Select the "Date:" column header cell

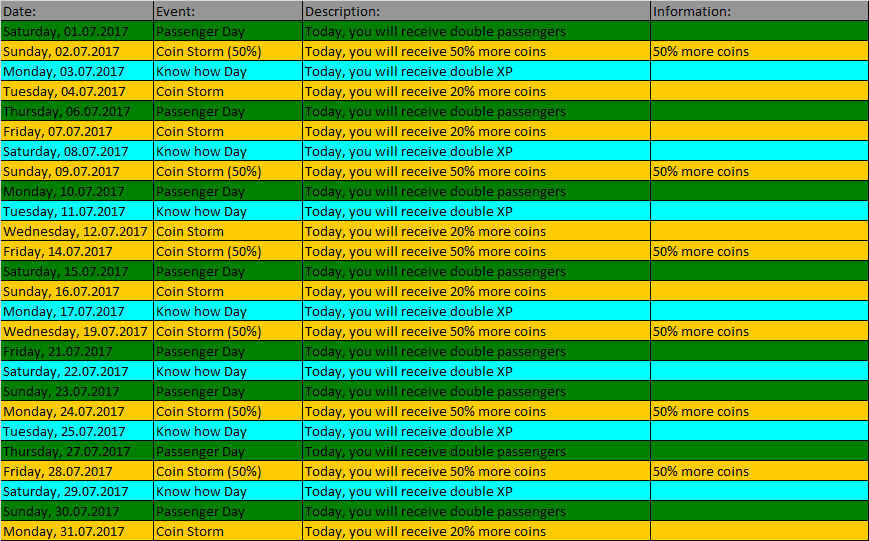pos(77,11)
